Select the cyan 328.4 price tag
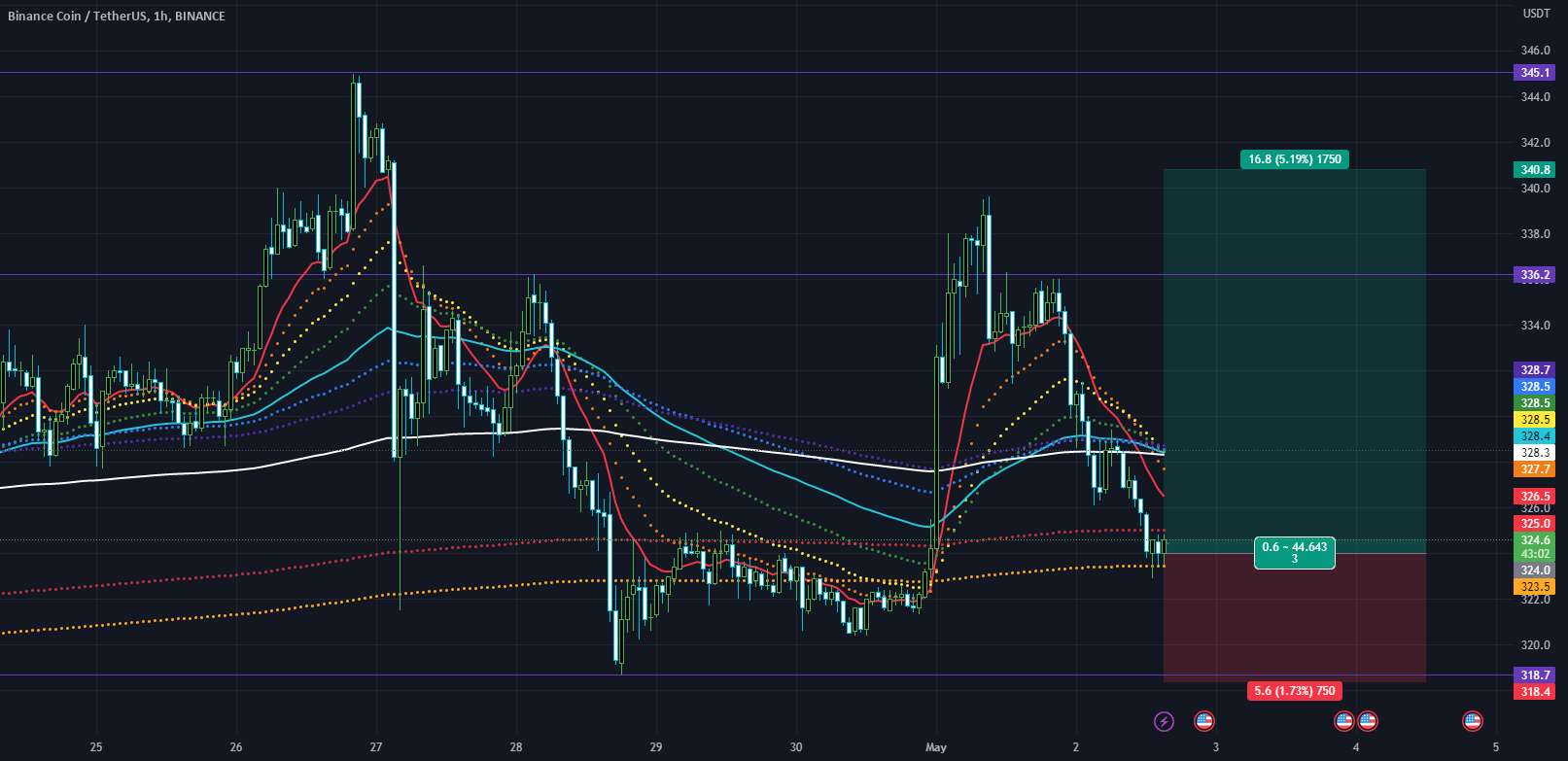Viewport: 1568px width, 761px height. point(1536,436)
